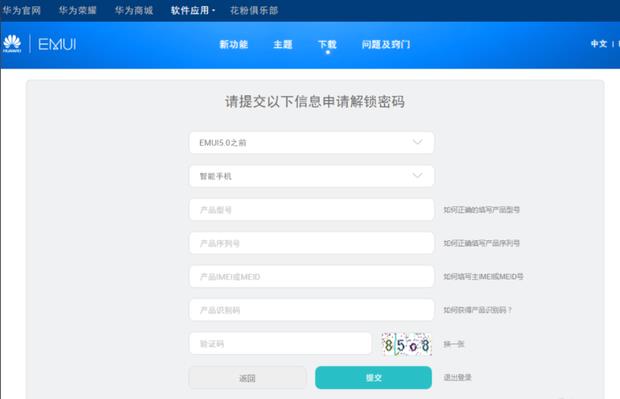620x399 pixels.
Task: Focus the 验证码 captcha input field
Action: click(280, 344)
